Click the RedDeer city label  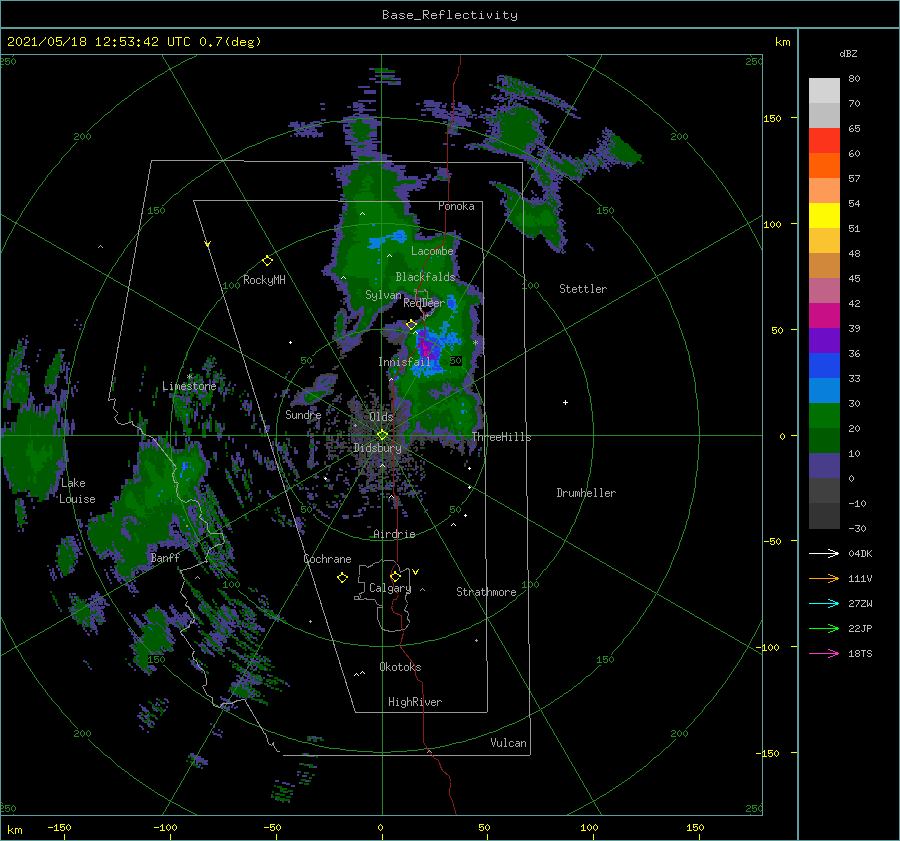pos(424,303)
